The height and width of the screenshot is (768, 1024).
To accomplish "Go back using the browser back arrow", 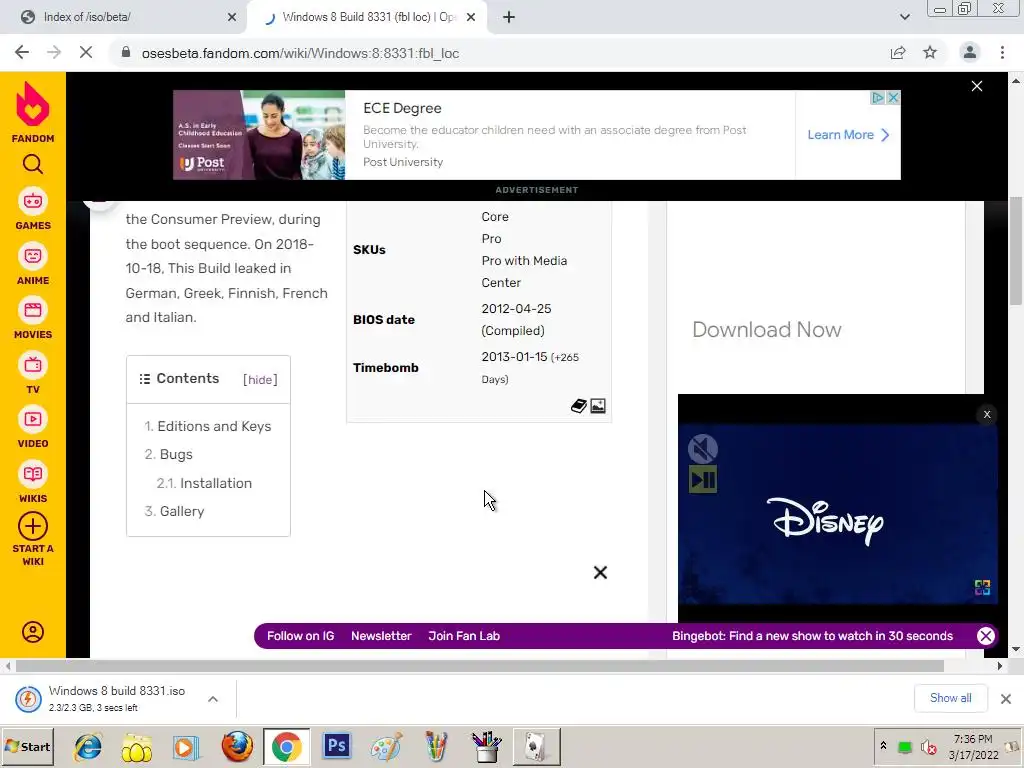I will (x=22, y=53).
